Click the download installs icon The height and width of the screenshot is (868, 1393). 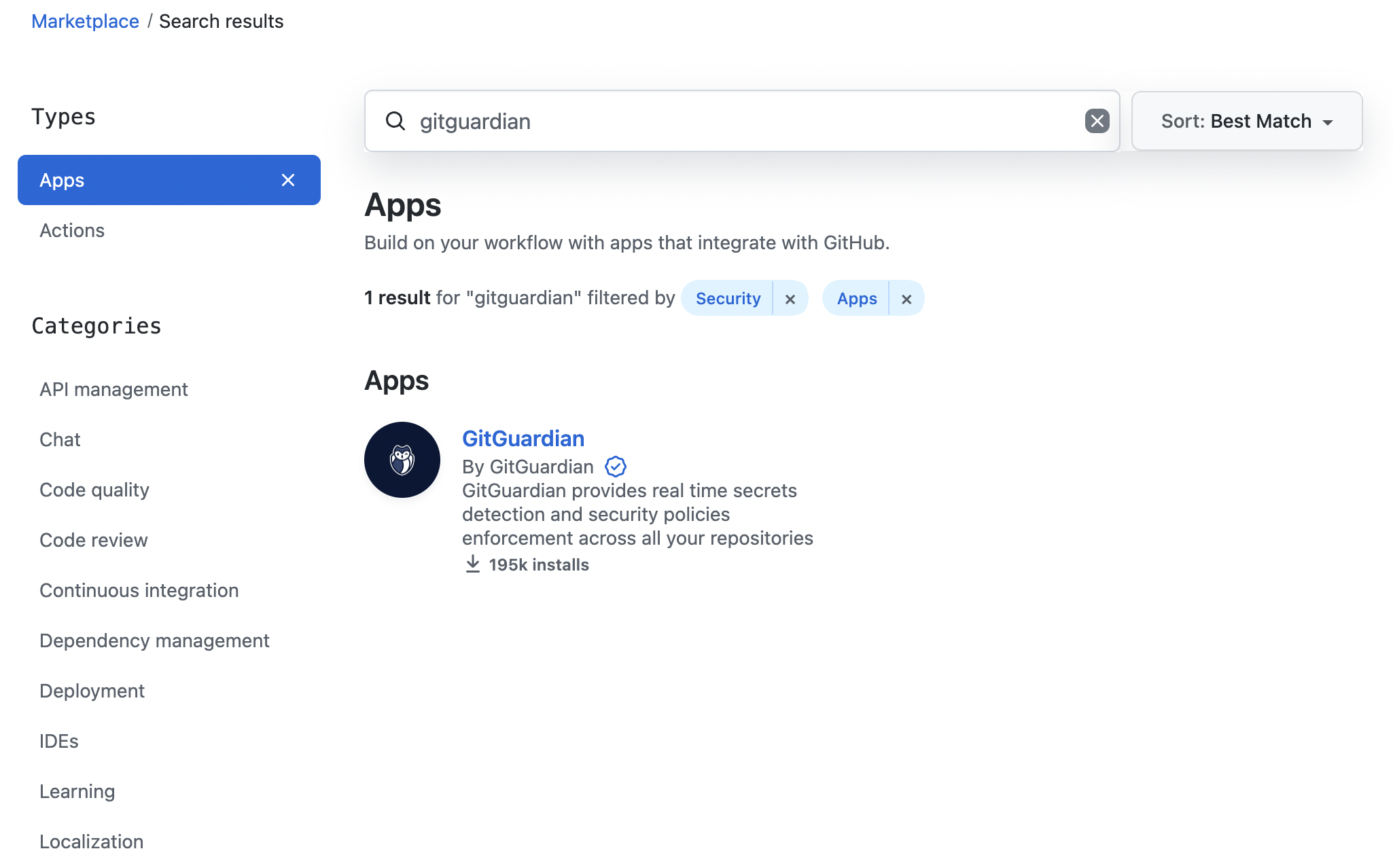pyautogui.click(x=473, y=564)
